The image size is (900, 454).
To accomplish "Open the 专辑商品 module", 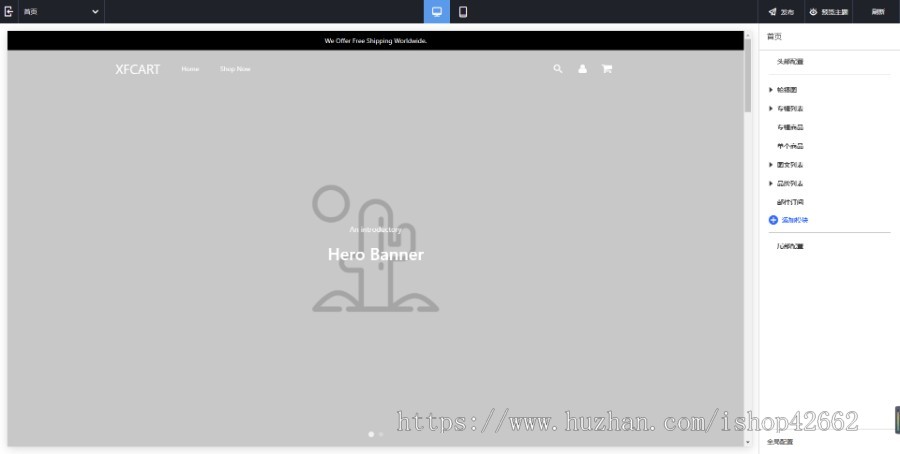I will (790, 127).
